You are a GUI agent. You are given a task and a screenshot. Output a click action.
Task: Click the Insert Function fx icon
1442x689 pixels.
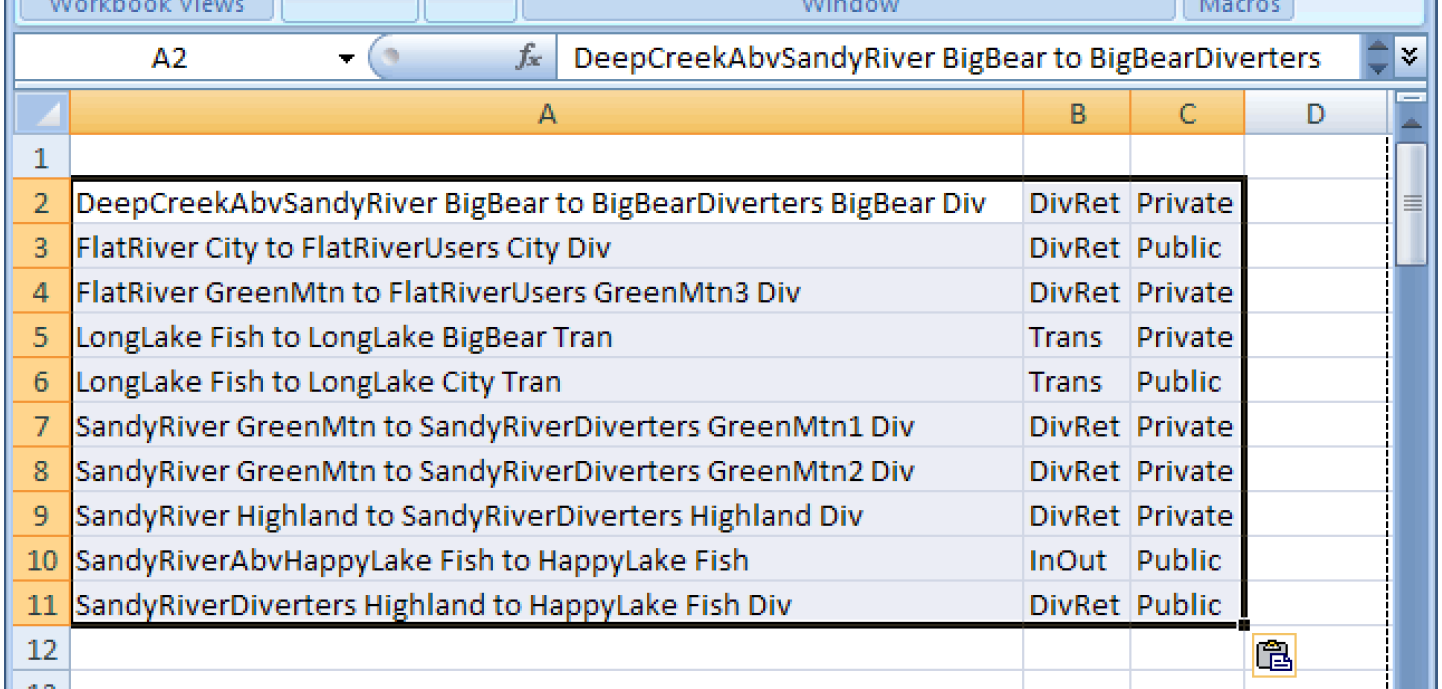tap(528, 58)
